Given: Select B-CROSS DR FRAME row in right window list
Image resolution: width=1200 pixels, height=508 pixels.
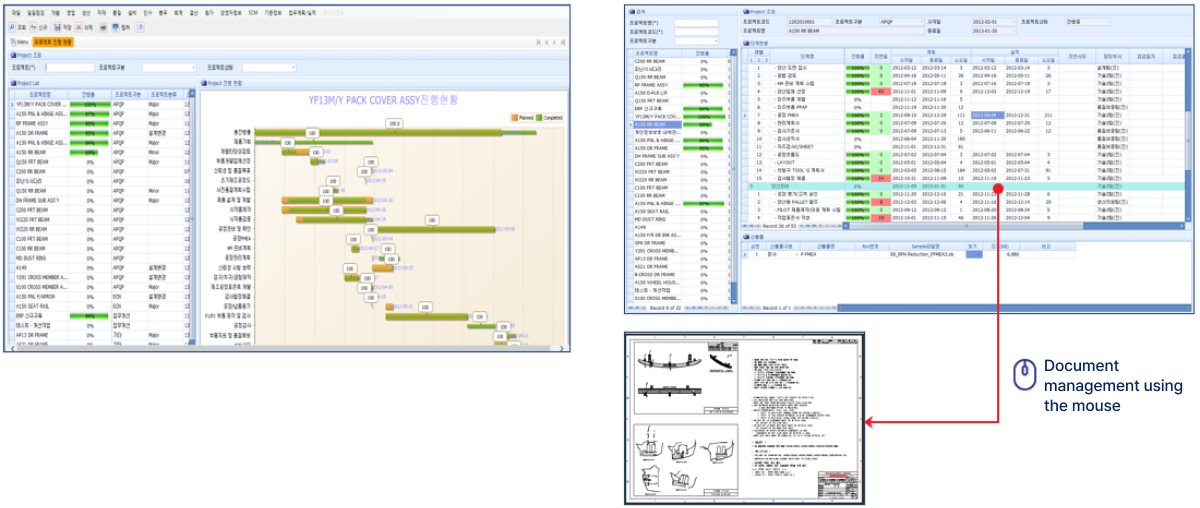Looking at the screenshot, I should tap(680, 275).
